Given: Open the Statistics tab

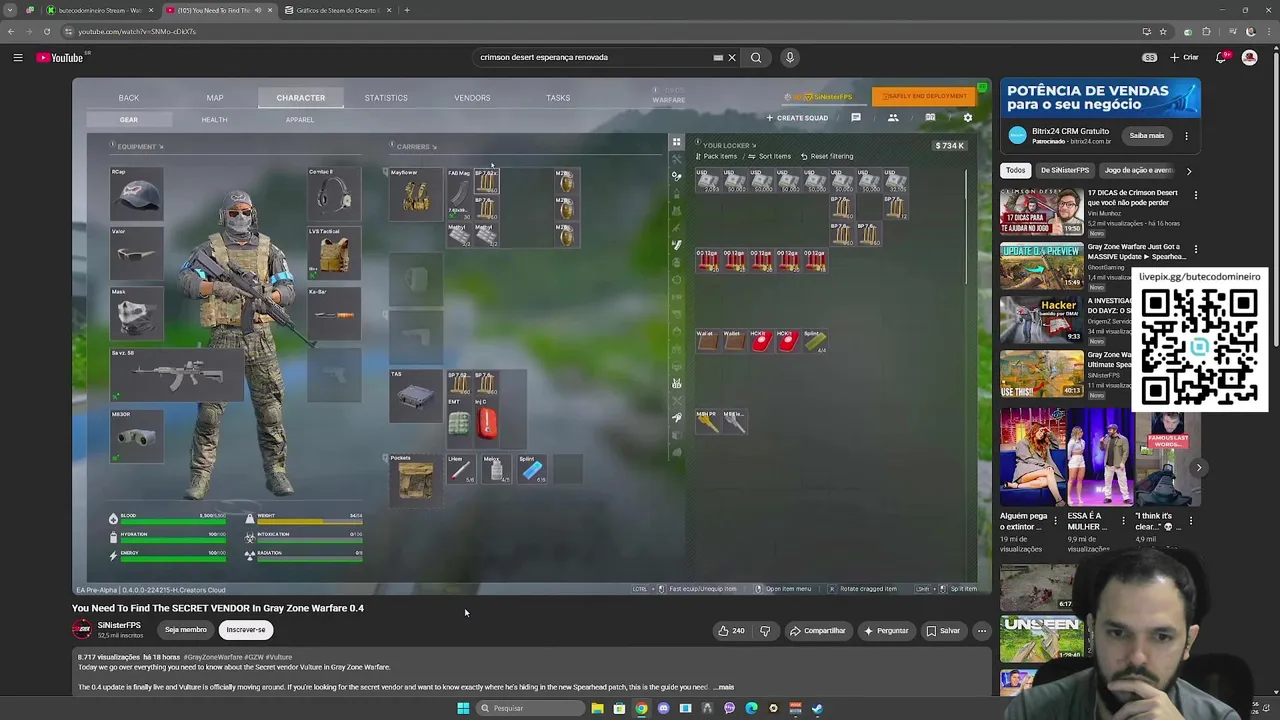Looking at the screenshot, I should [x=386, y=98].
